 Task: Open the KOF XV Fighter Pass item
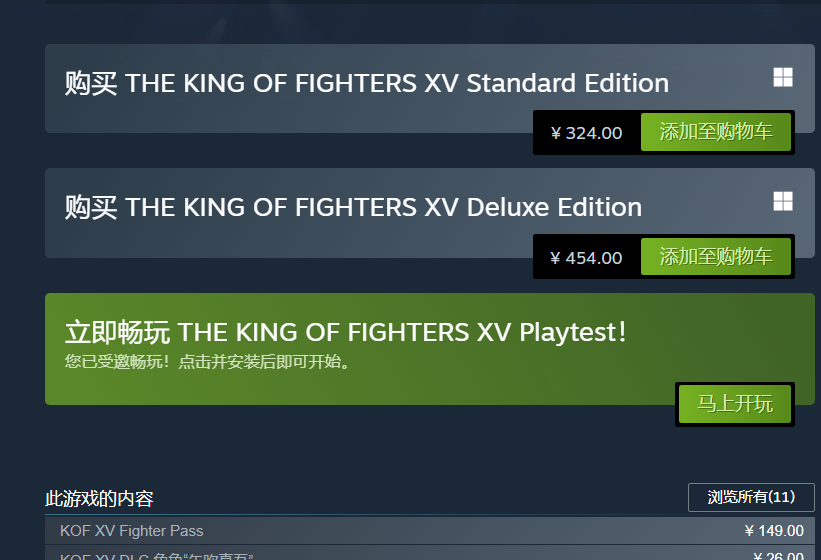click(131, 531)
